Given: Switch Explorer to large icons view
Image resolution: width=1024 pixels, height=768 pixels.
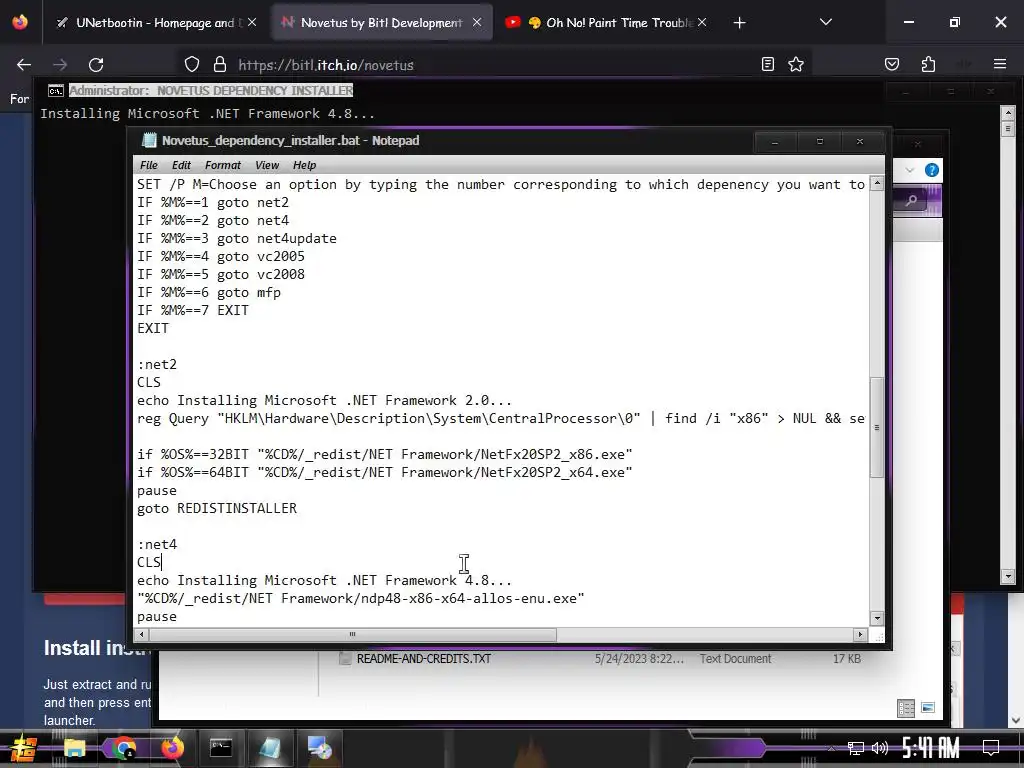Looking at the screenshot, I should point(928,708).
